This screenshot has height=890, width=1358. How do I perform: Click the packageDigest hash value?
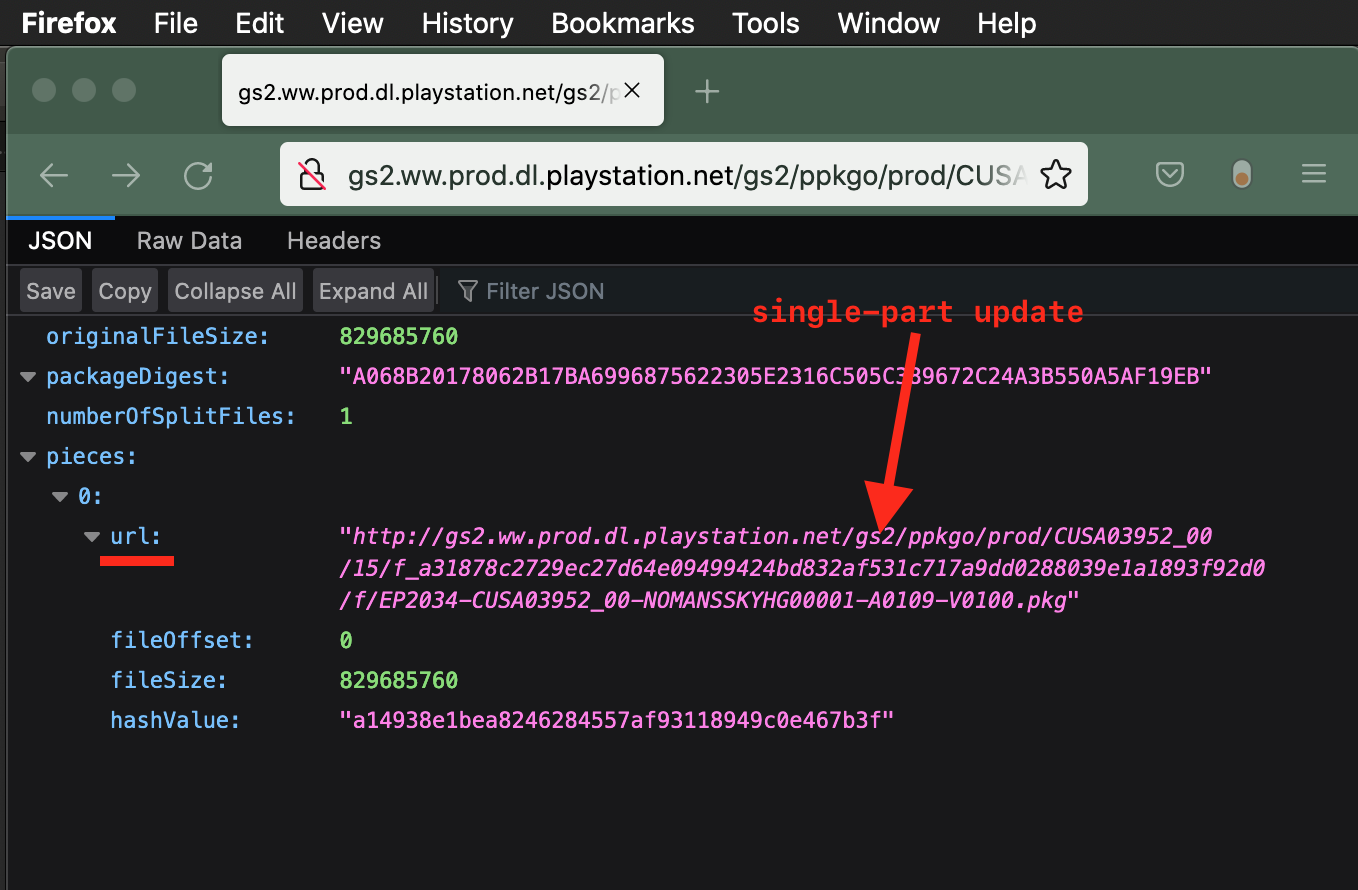coord(776,377)
